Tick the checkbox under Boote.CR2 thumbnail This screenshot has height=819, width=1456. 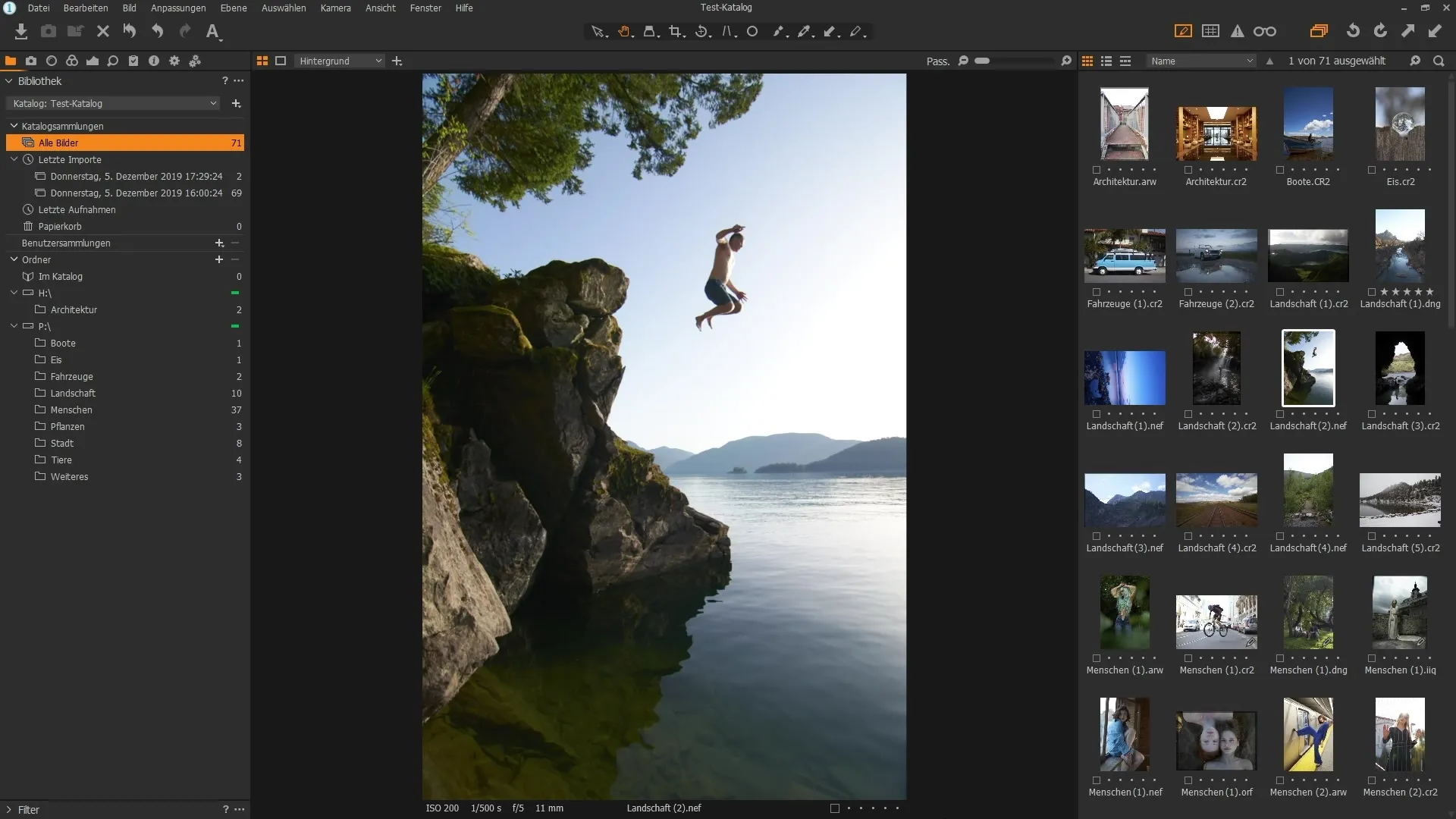(x=1280, y=170)
